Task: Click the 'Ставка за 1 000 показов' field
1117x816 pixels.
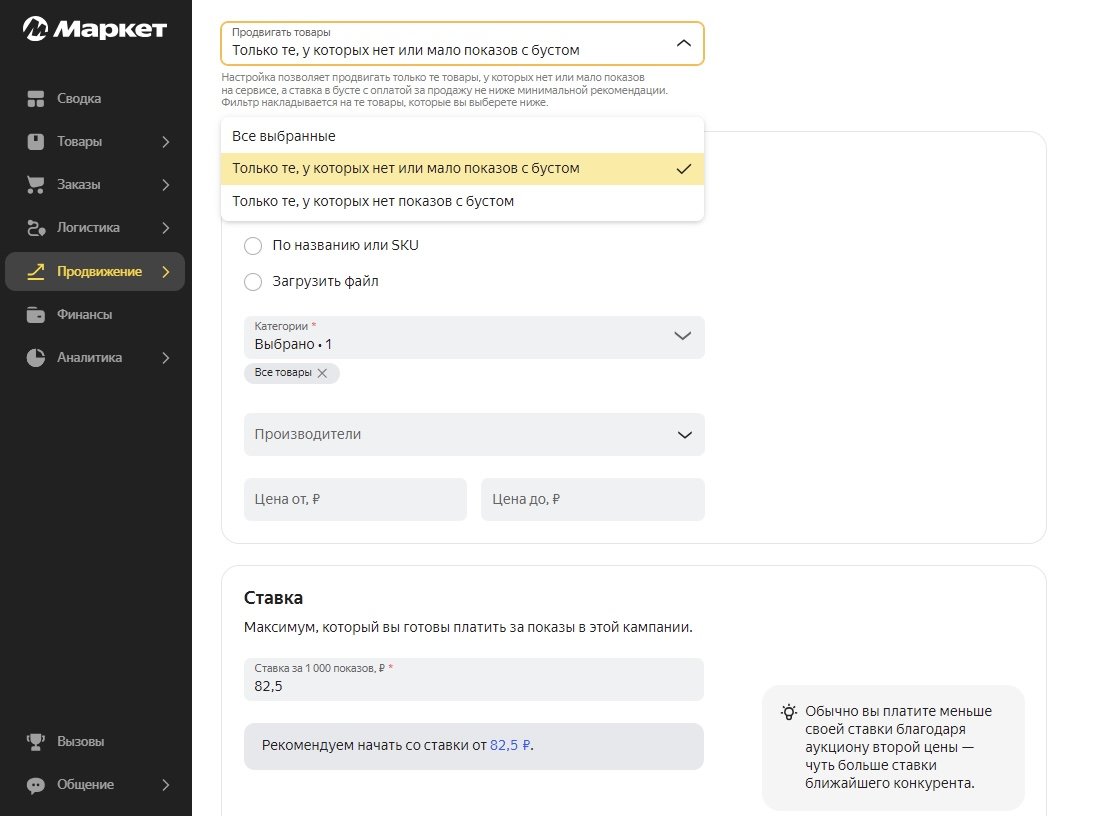Action: 474,686
